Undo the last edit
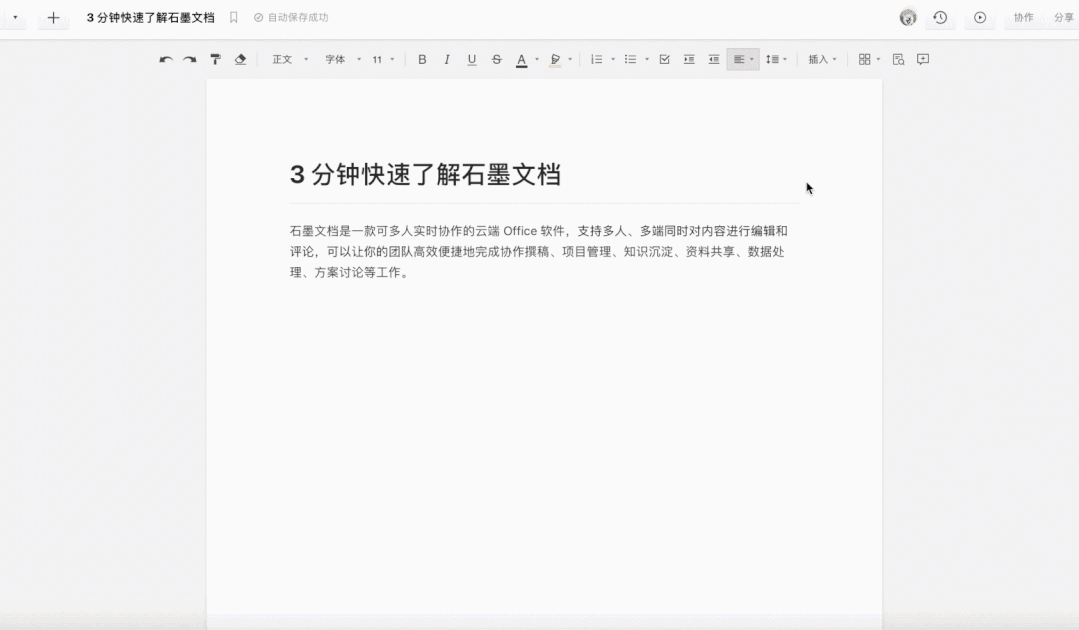The height and width of the screenshot is (630, 1079). (x=166, y=59)
